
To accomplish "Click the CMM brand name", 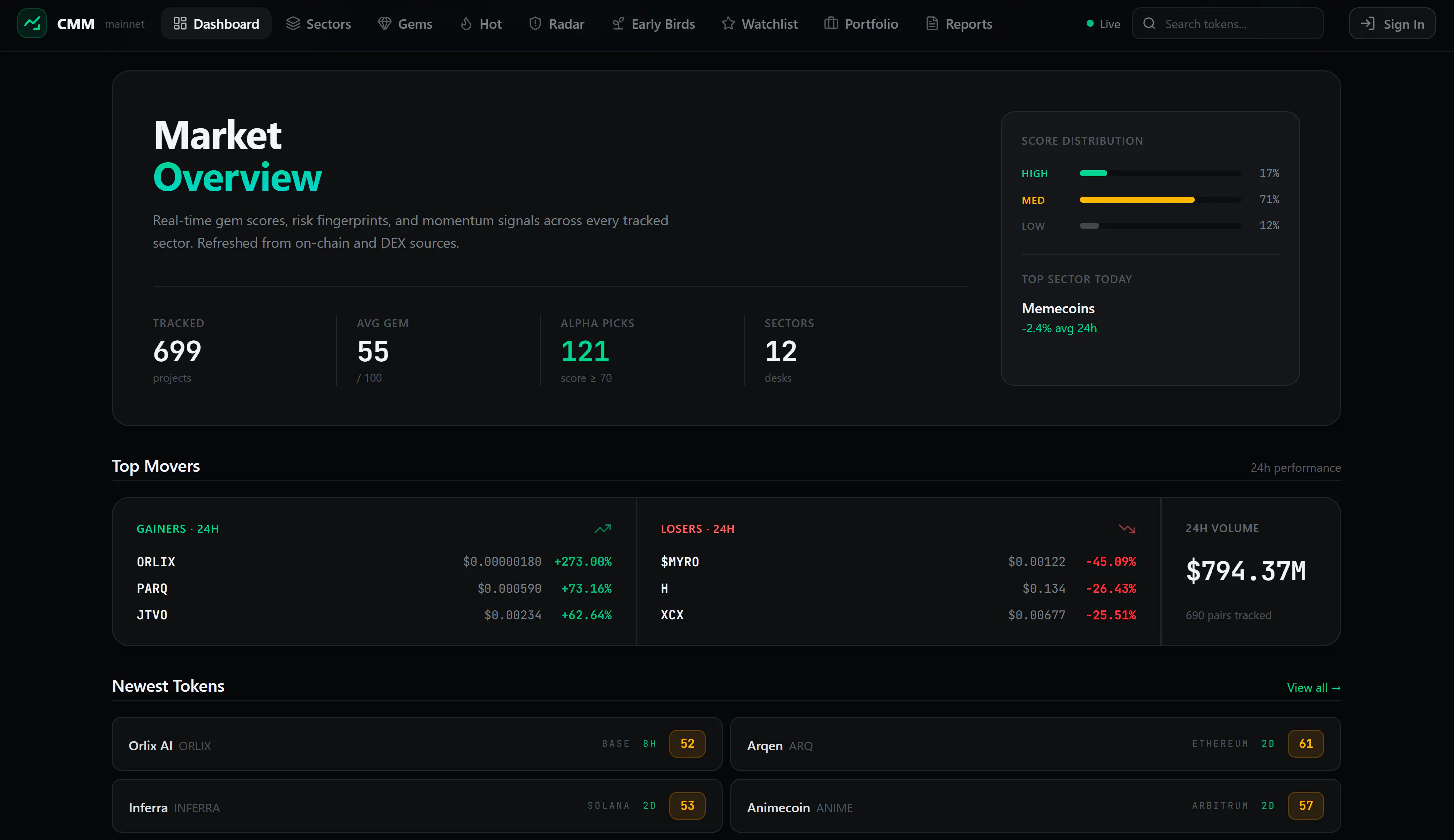I will [x=75, y=23].
